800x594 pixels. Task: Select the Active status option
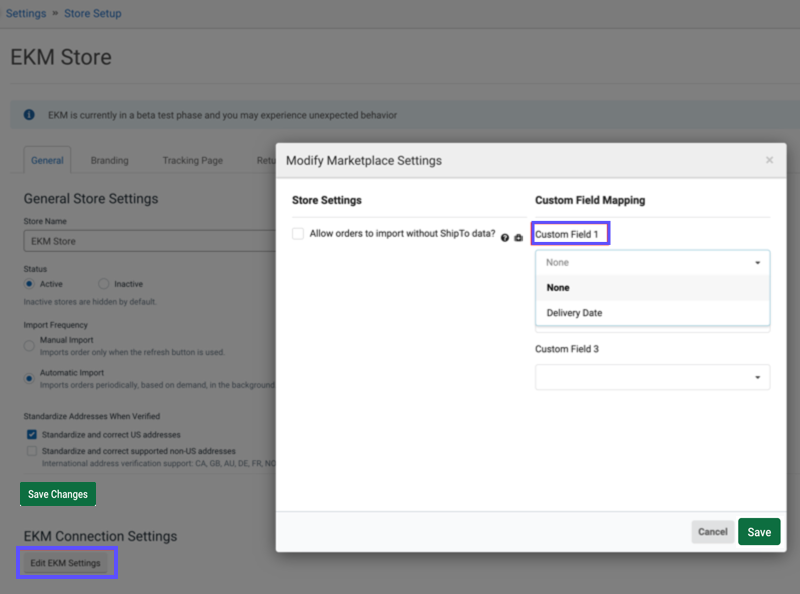click(30, 284)
